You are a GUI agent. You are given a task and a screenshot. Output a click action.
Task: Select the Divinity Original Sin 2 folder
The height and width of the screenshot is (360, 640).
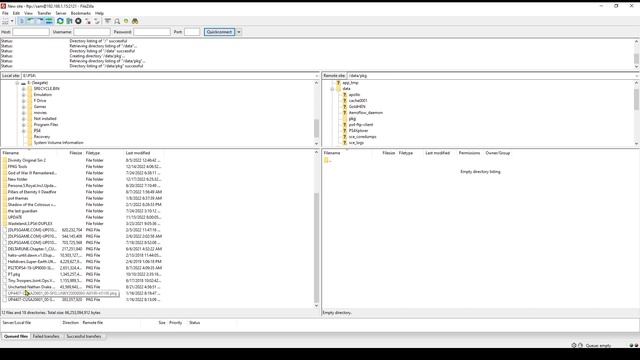coord(27,160)
